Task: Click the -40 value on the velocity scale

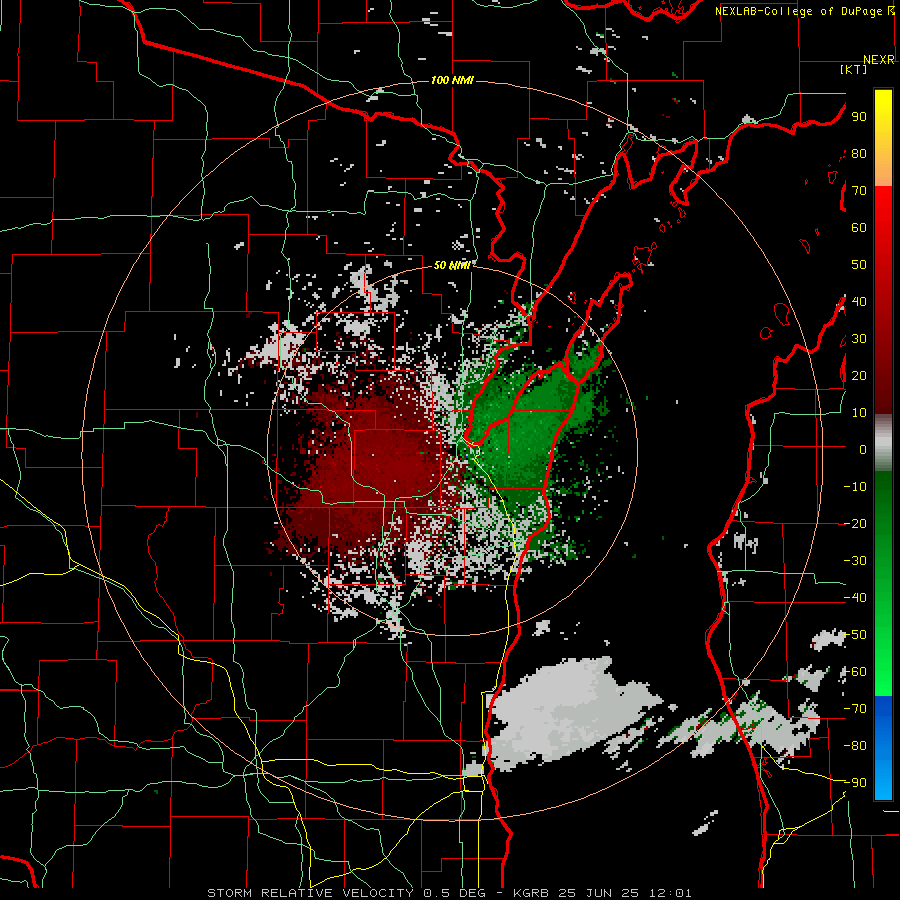Action: (x=855, y=598)
